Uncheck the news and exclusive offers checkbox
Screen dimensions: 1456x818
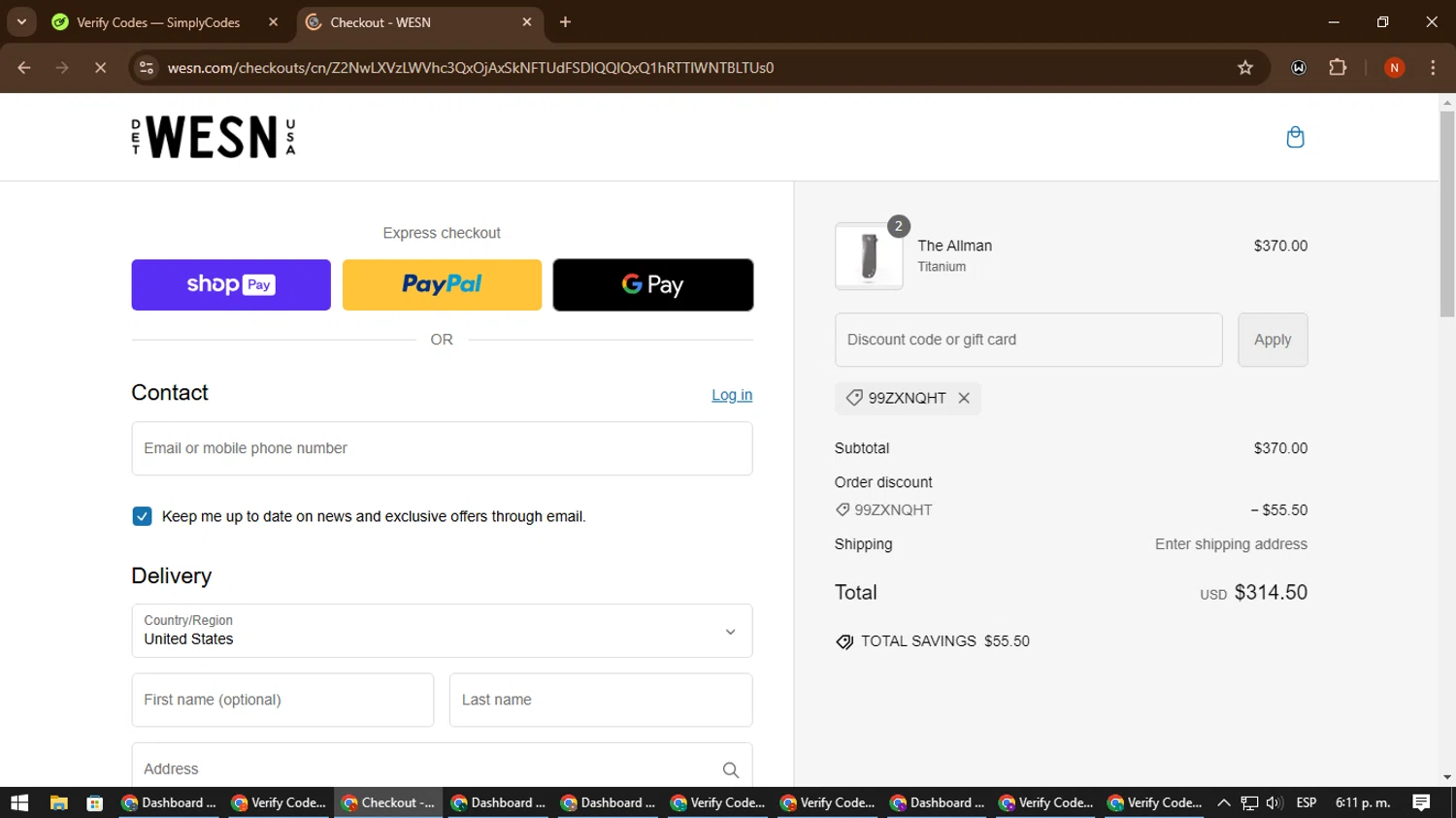point(142,516)
